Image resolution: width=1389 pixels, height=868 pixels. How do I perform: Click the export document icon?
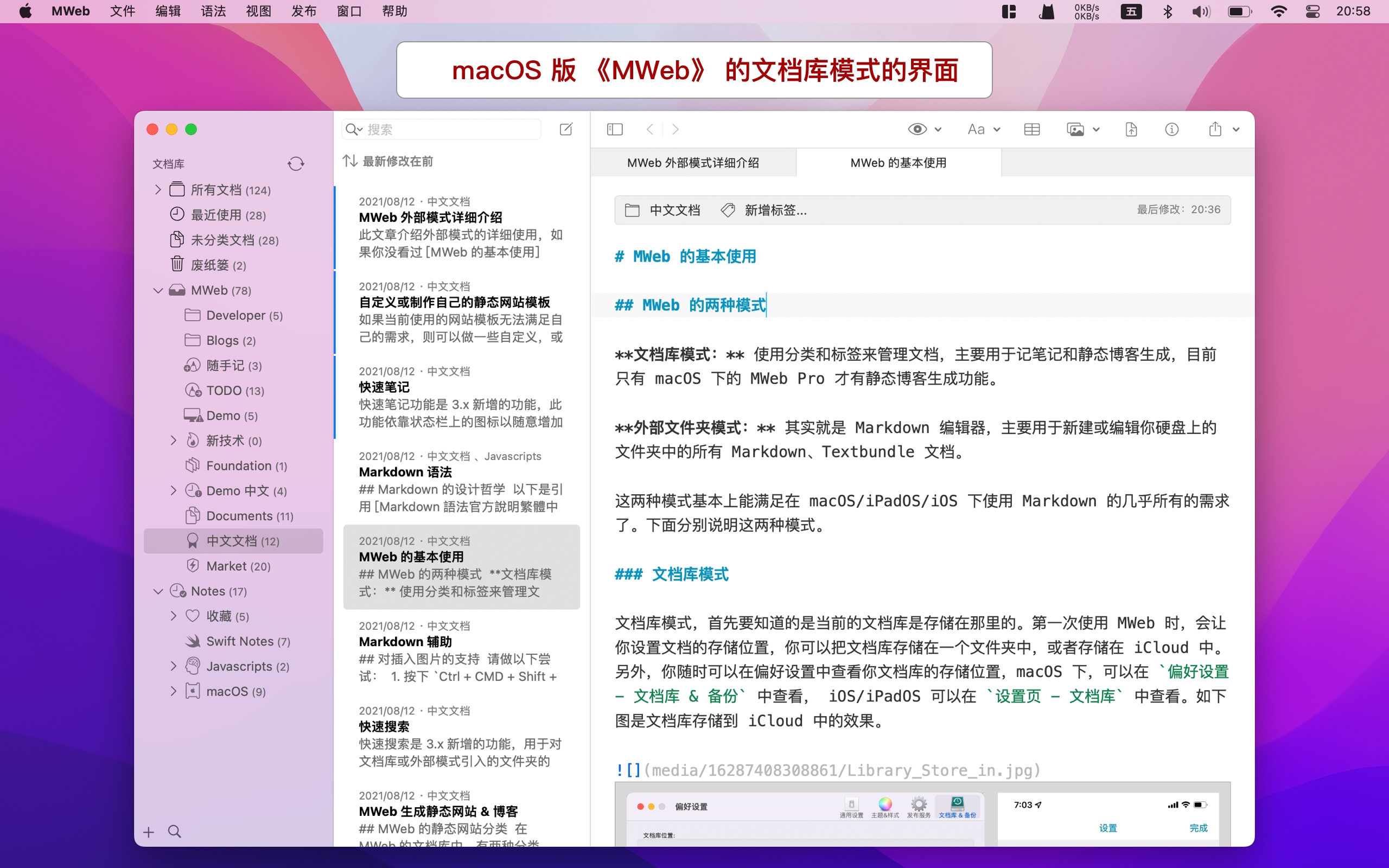click(x=1131, y=129)
